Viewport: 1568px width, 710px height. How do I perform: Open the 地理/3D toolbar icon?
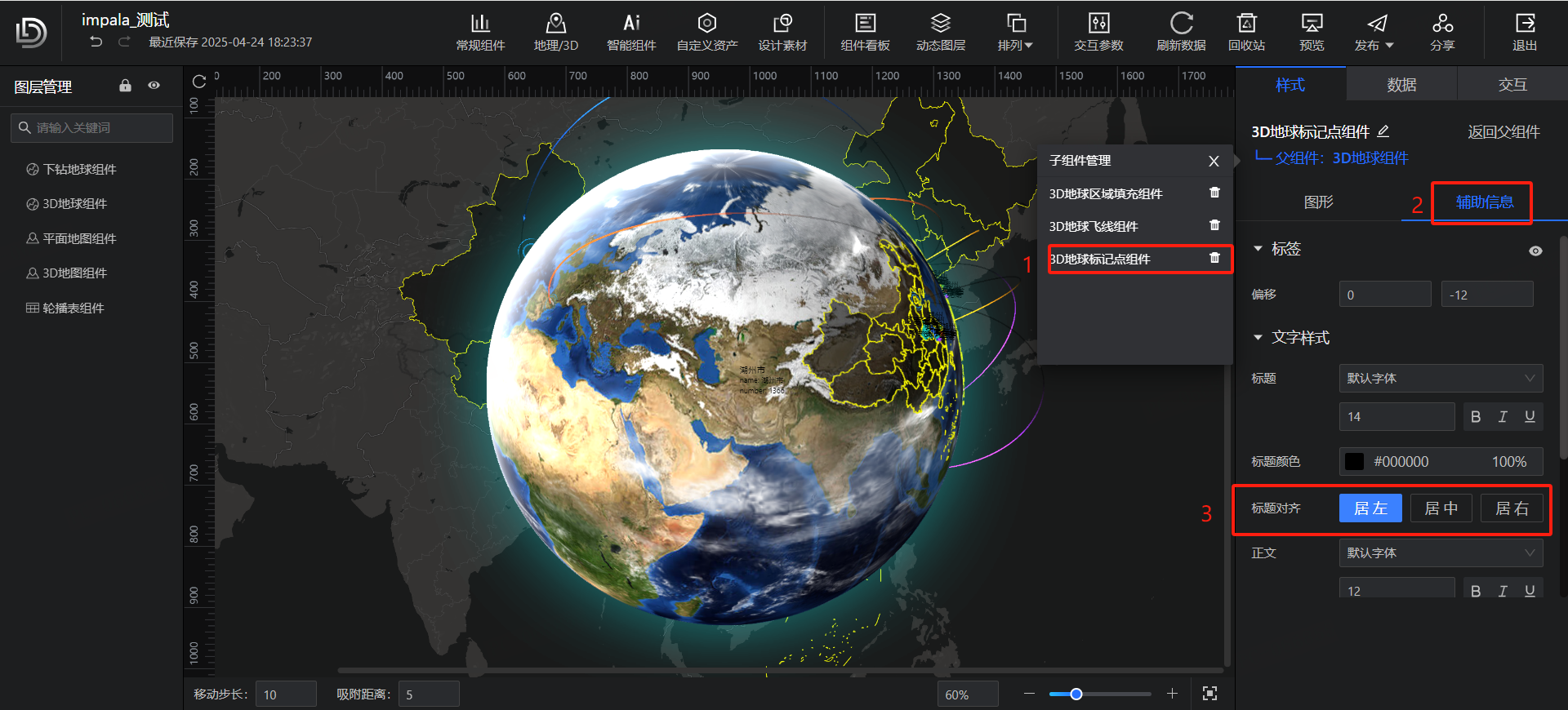click(x=555, y=32)
